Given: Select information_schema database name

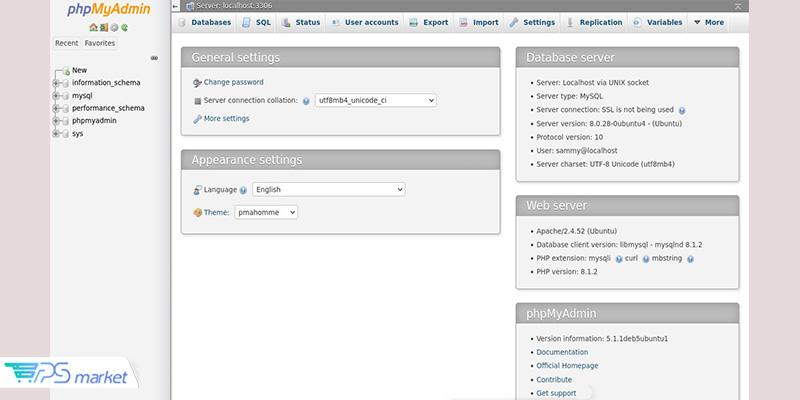Looking at the screenshot, I should (x=106, y=83).
